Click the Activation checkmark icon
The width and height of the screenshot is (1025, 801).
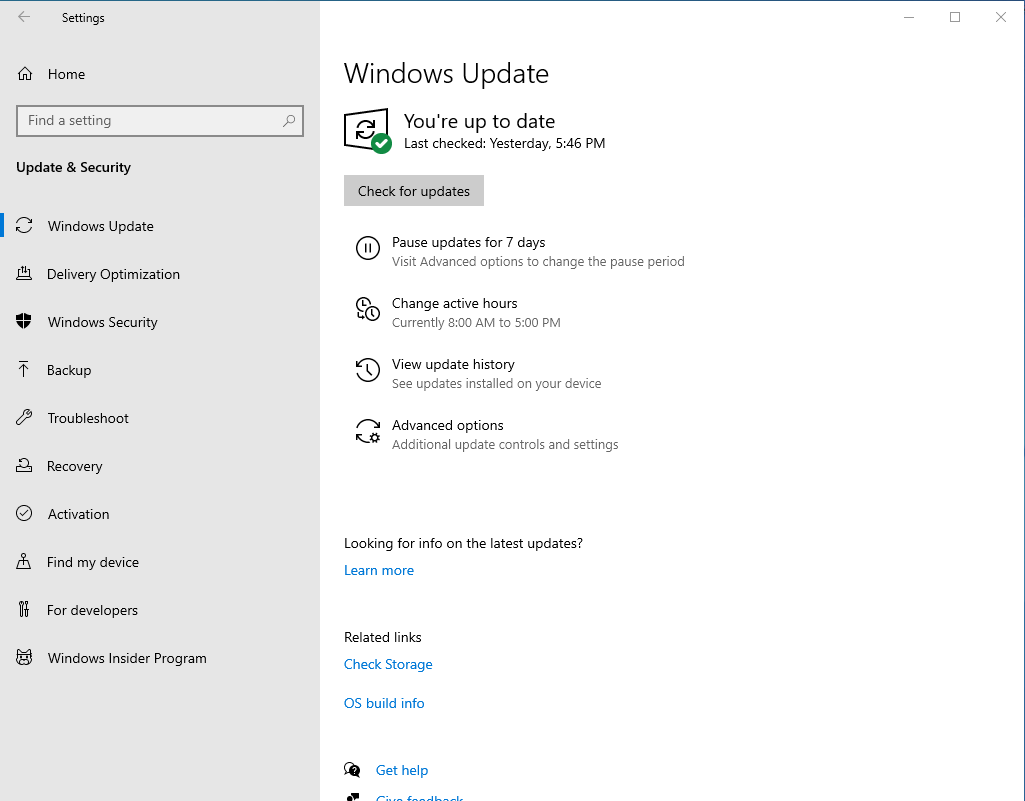(24, 513)
